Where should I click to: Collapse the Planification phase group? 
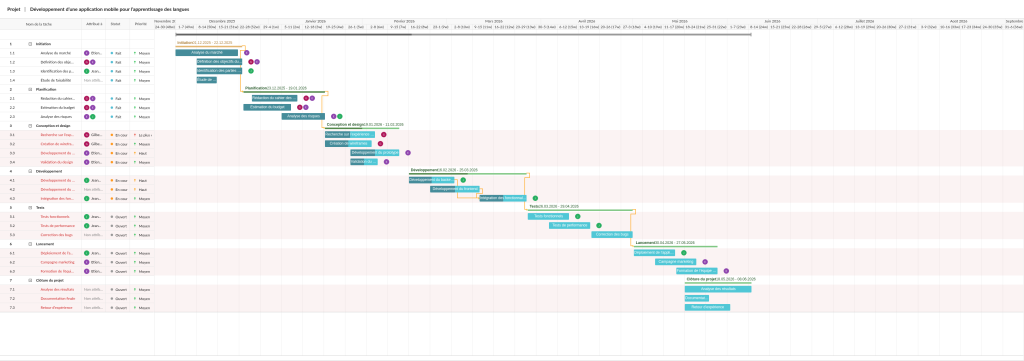pos(30,89)
